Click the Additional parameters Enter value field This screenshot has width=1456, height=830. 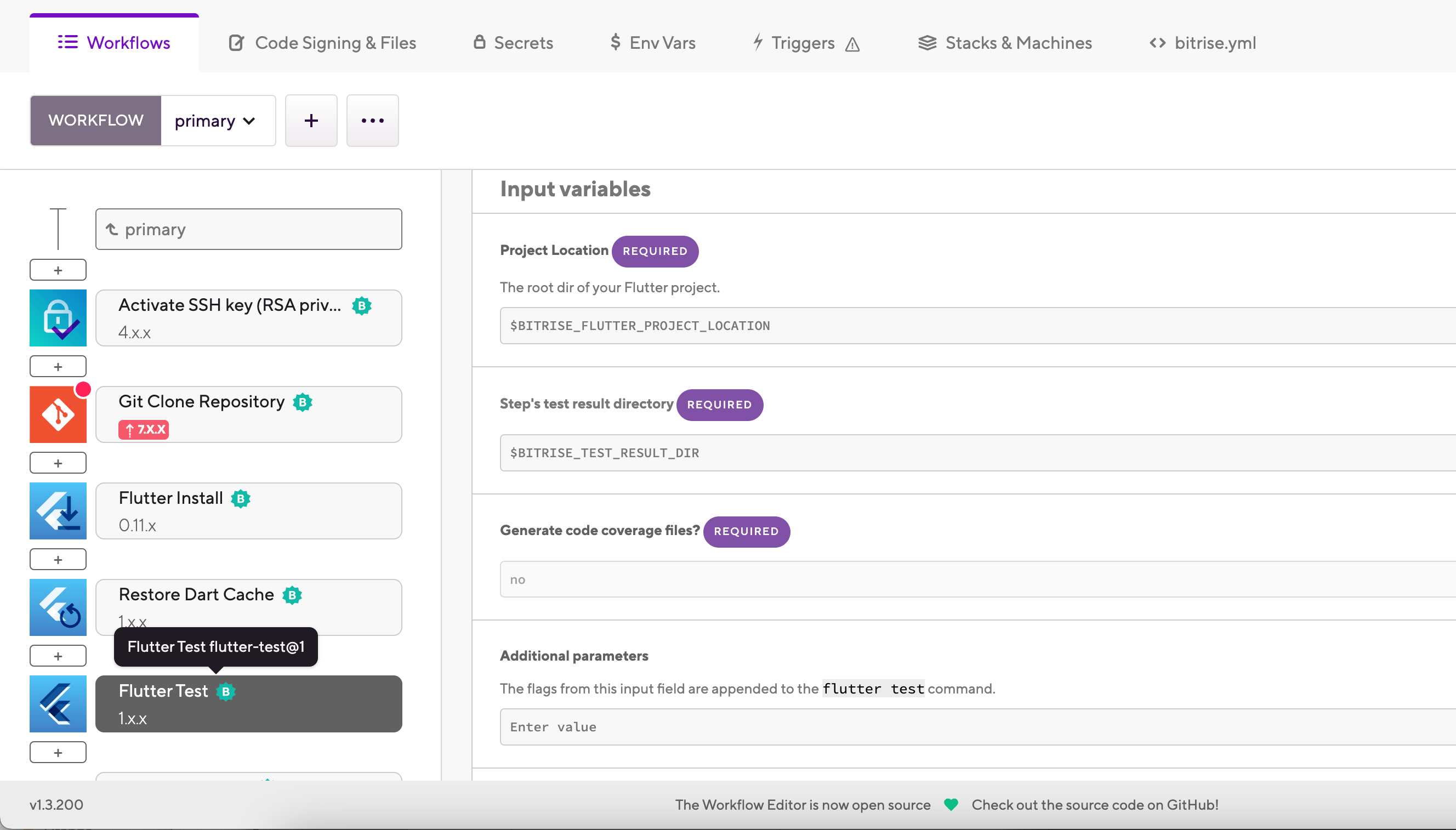(x=969, y=726)
